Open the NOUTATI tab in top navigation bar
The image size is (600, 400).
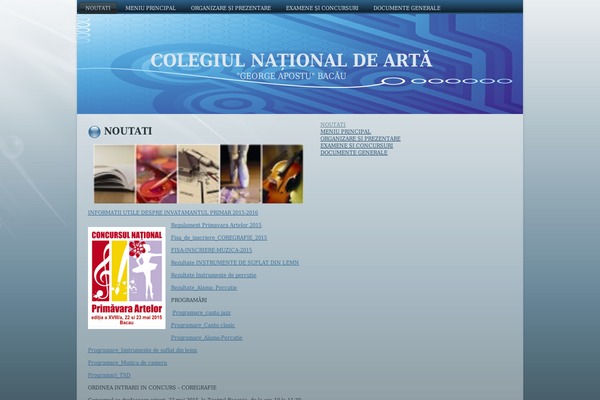pyautogui.click(x=98, y=8)
